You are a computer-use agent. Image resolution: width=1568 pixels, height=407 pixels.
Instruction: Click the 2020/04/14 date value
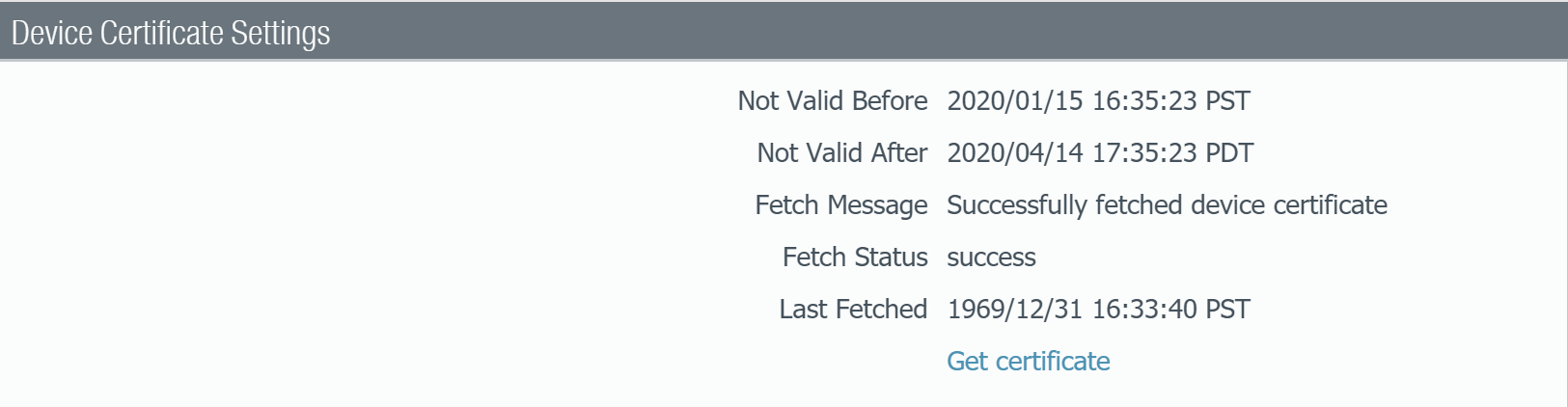click(1015, 153)
